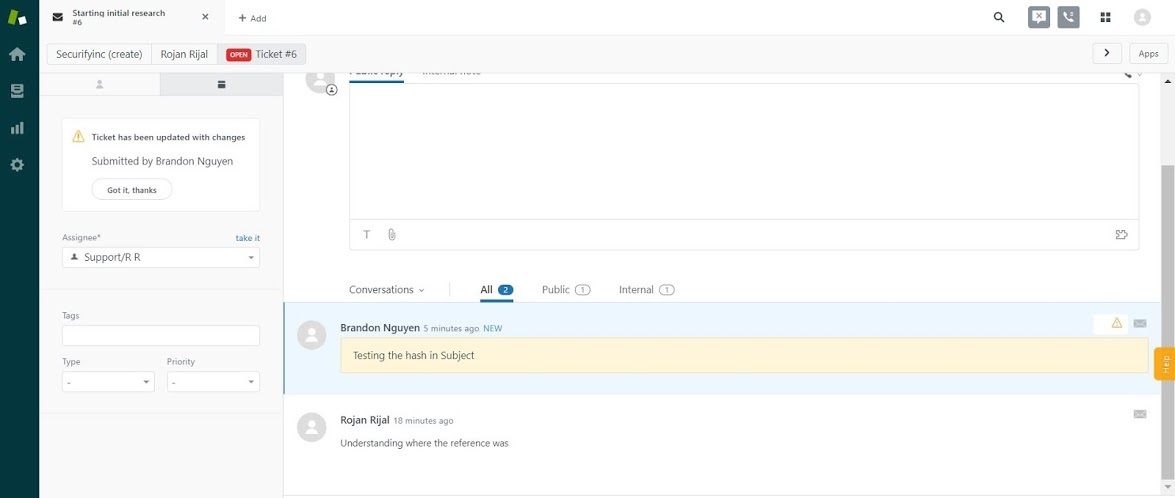Toggle the text formatting T icon

(366, 234)
